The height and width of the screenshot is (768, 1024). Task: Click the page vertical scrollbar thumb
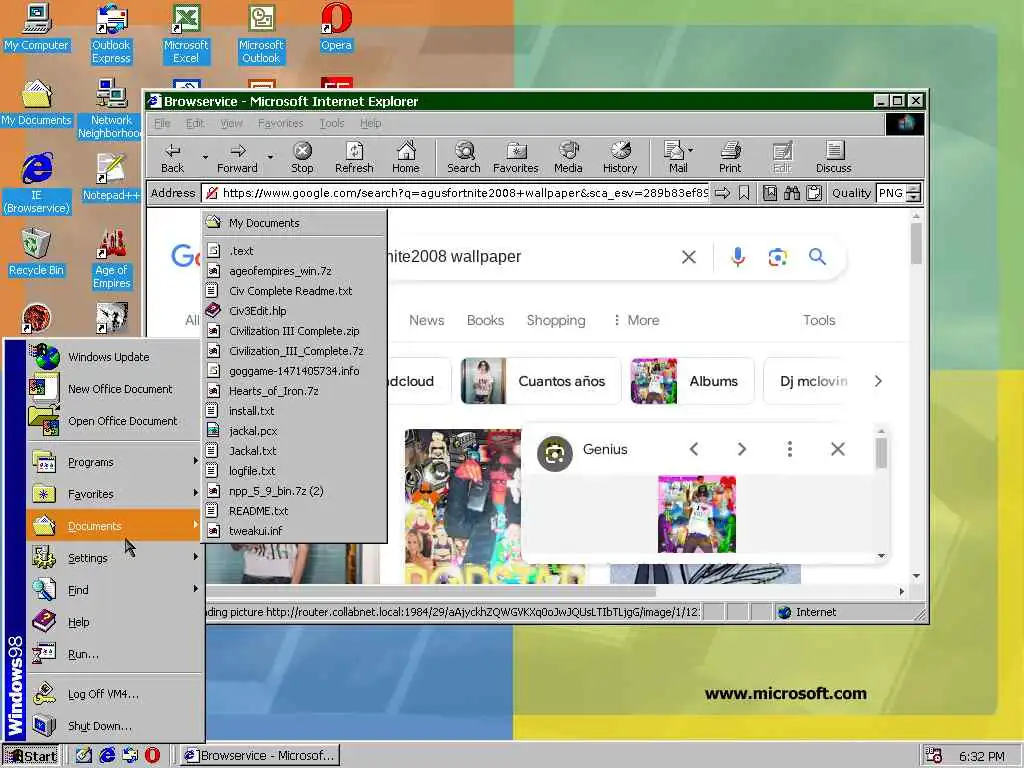pos(916,243)
